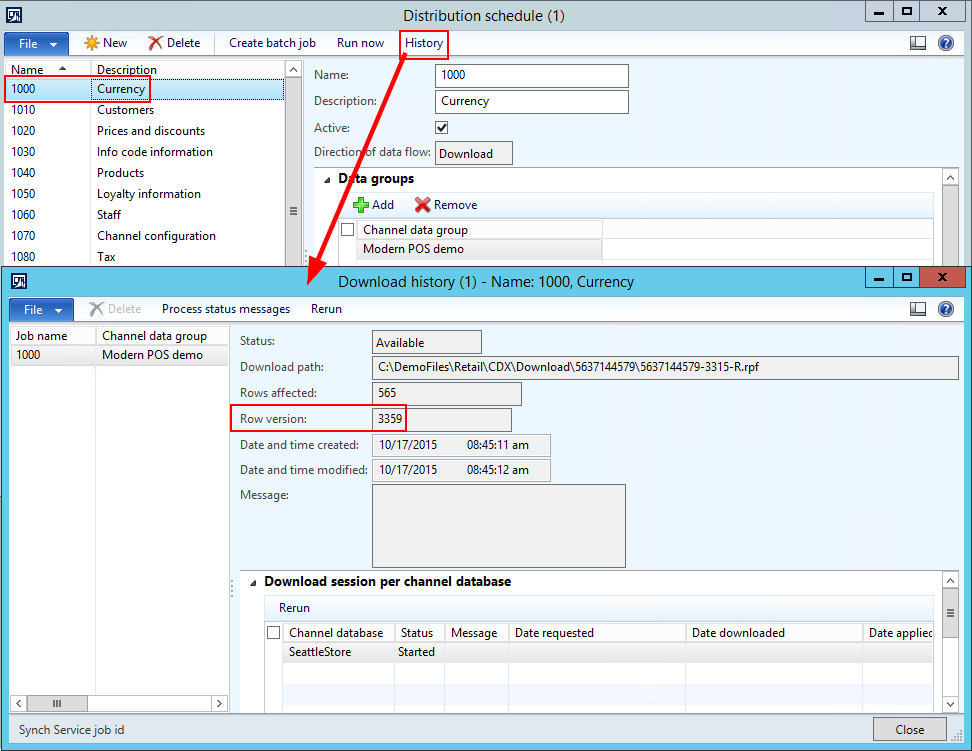Click the red Remove X icon
972x751 pixels.
click(423, 205)
